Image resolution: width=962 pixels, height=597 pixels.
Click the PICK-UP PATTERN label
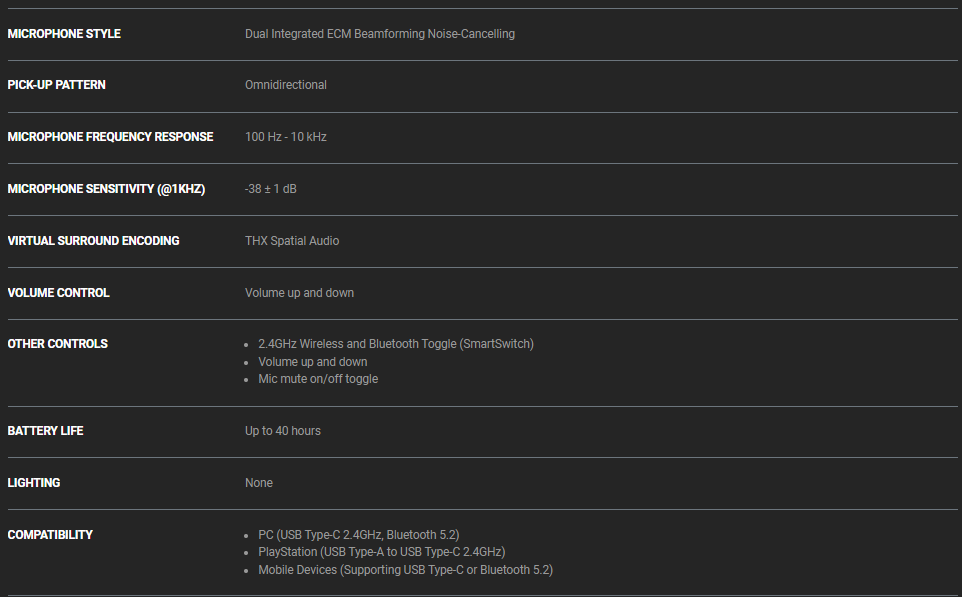(56, 85)
